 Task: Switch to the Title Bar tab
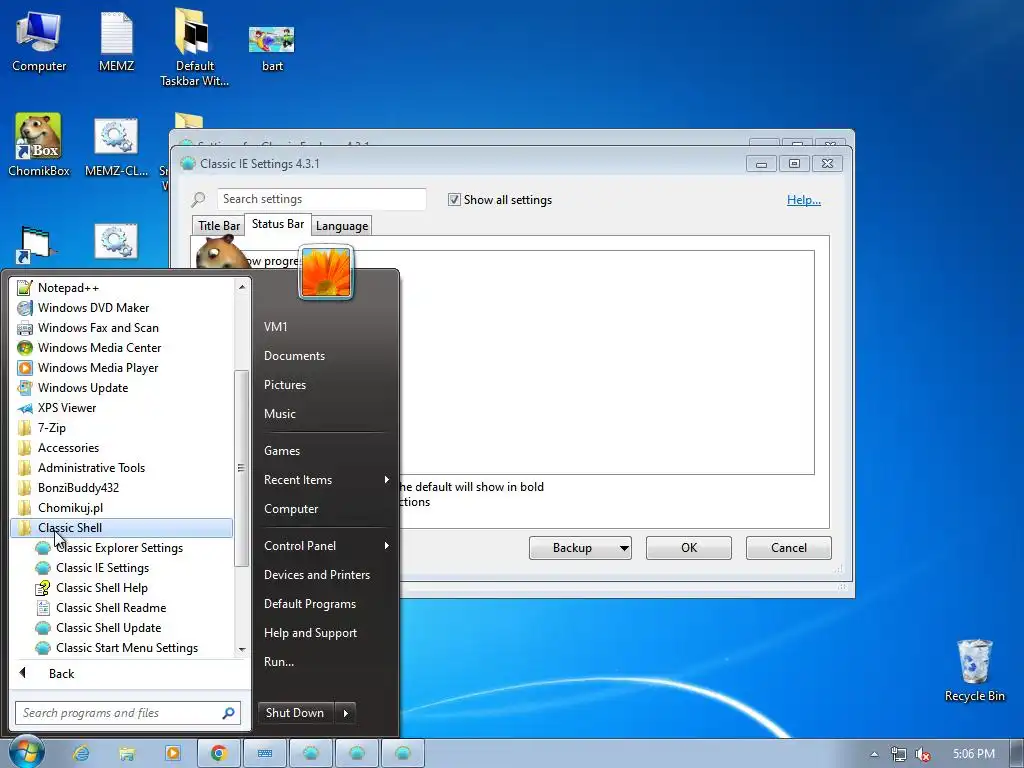(x=218, y=225)
